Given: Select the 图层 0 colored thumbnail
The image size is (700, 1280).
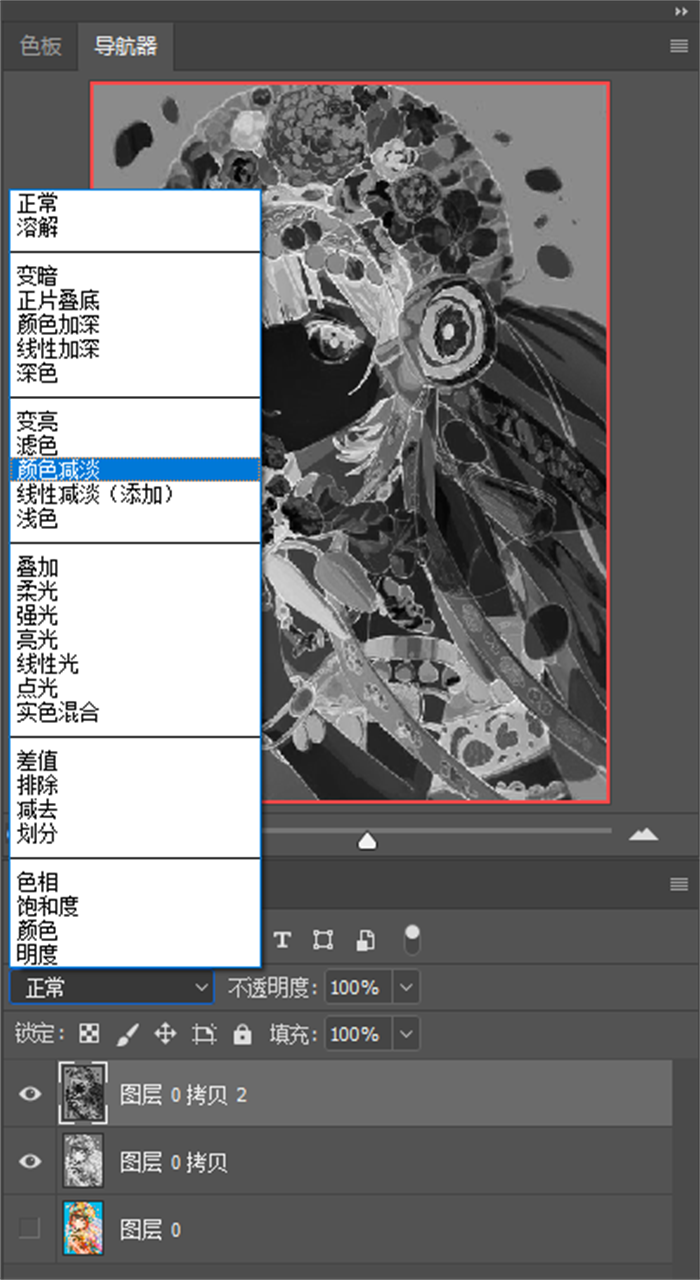Looking at the screenshot, I should click(83, 1228).
